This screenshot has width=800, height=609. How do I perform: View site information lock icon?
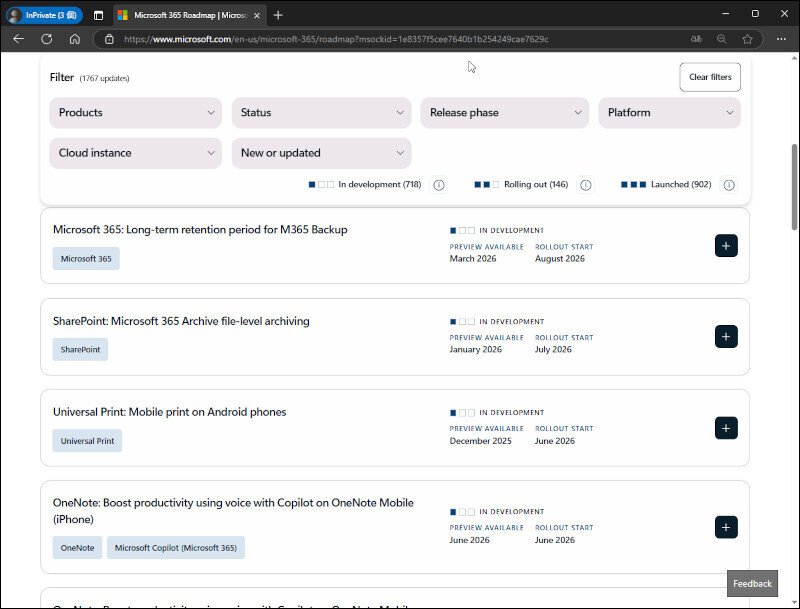[x=109, y=39]
